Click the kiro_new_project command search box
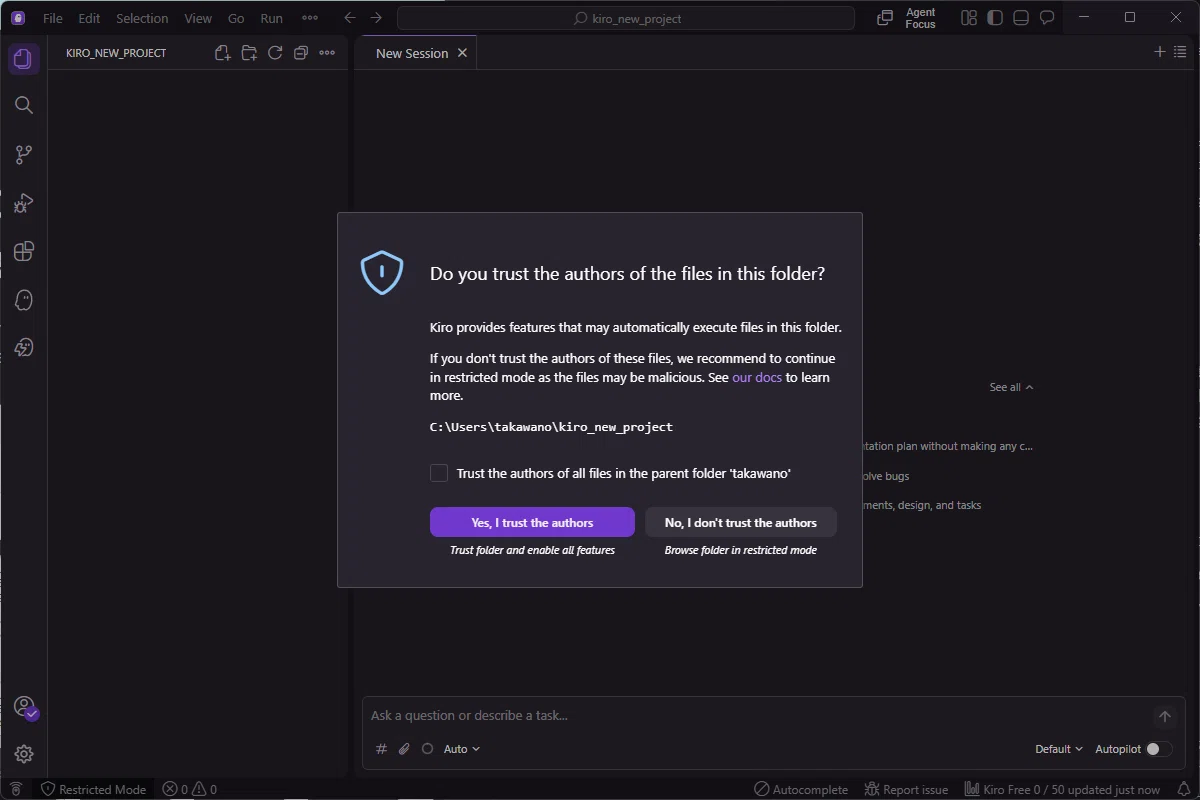Viewport: 1200px width, 800px height. coord(626,18)
